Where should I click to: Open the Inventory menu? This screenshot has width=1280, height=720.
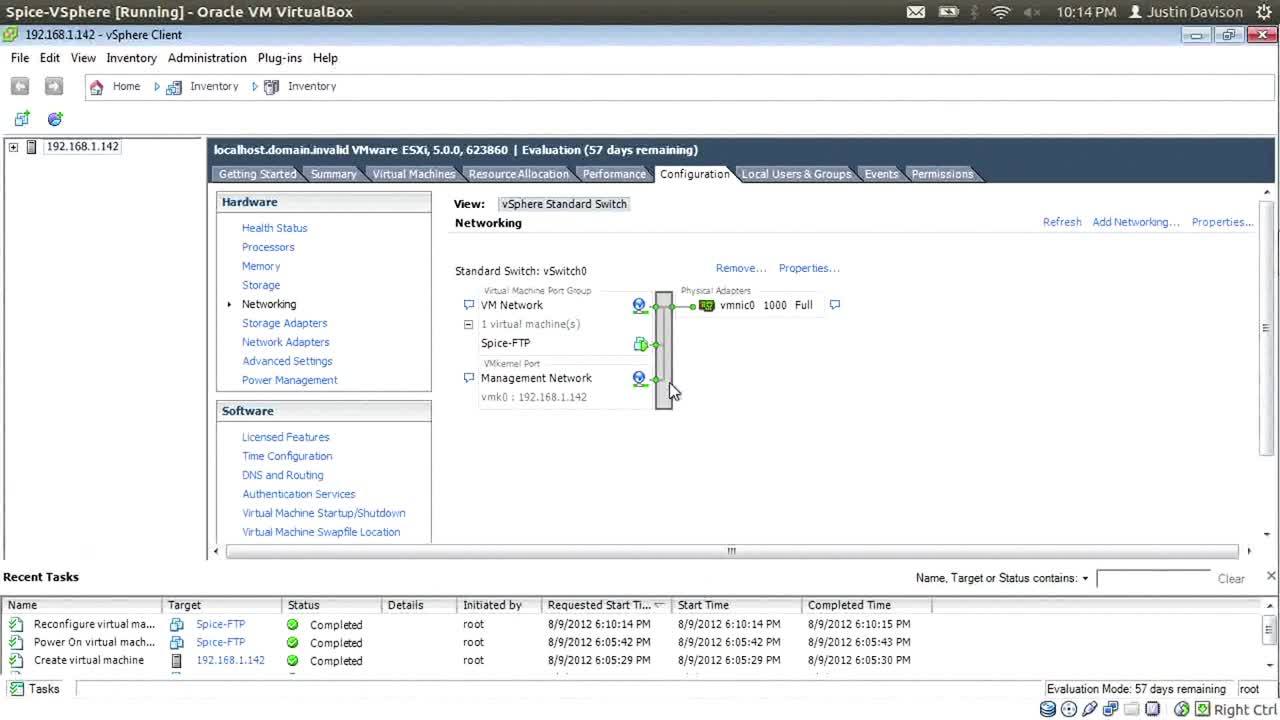pyautogui.click(x=131, y=58)
